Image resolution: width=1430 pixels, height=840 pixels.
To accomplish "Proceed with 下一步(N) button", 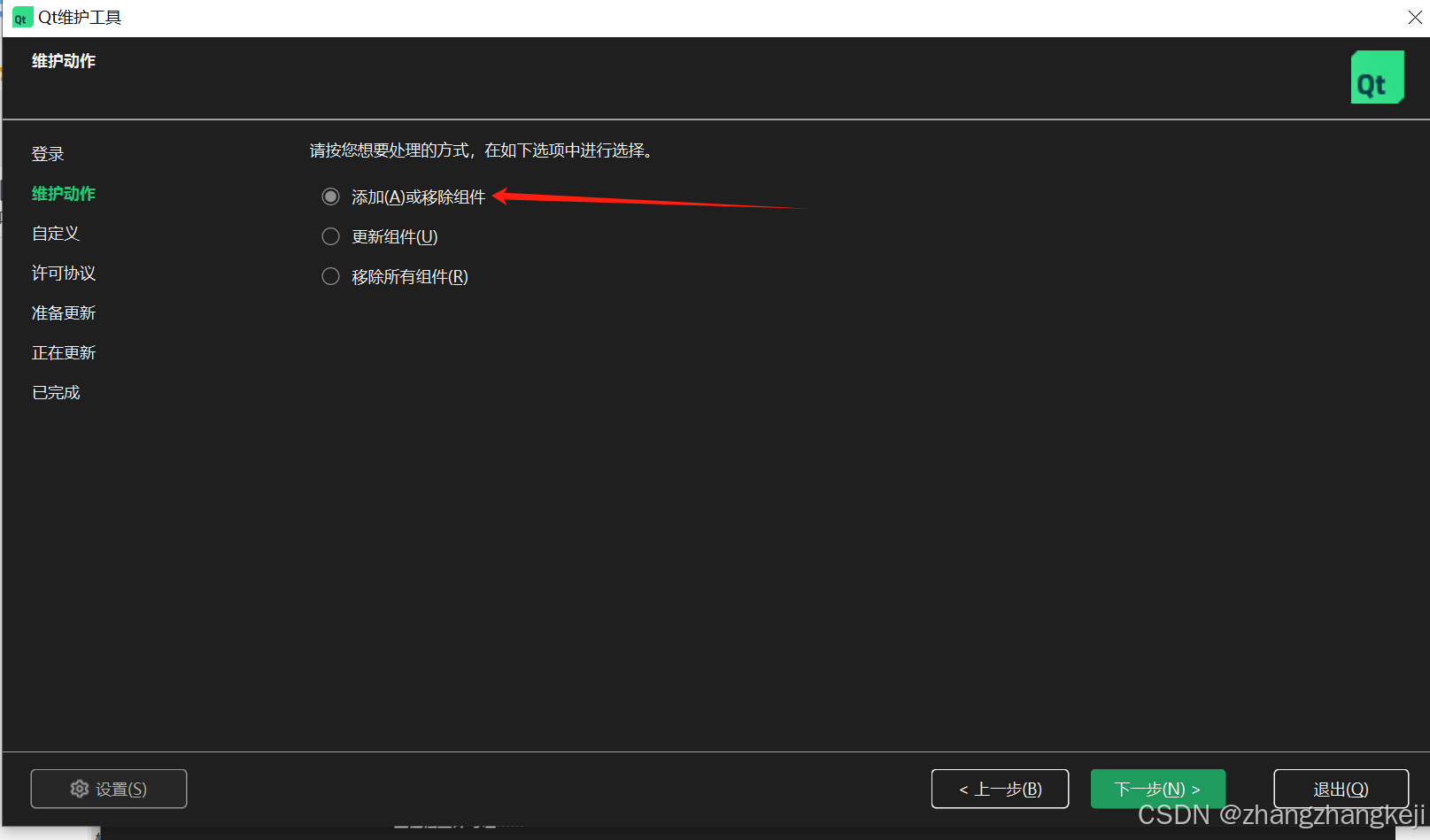I will point(1158,789).
